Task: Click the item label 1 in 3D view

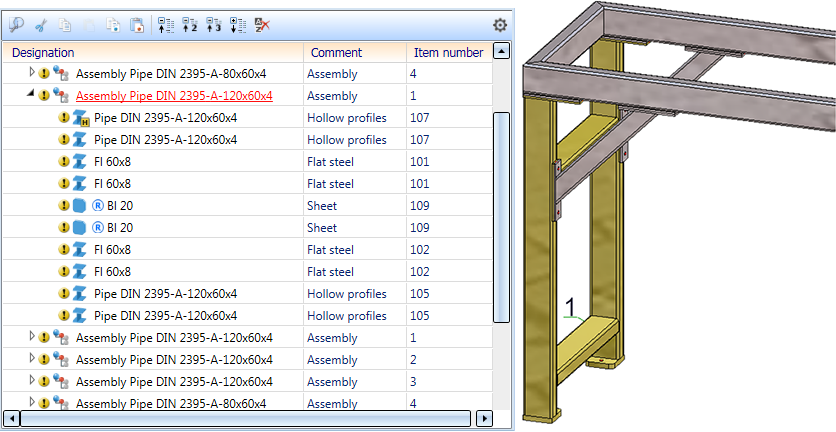Action: pos(571,305)
